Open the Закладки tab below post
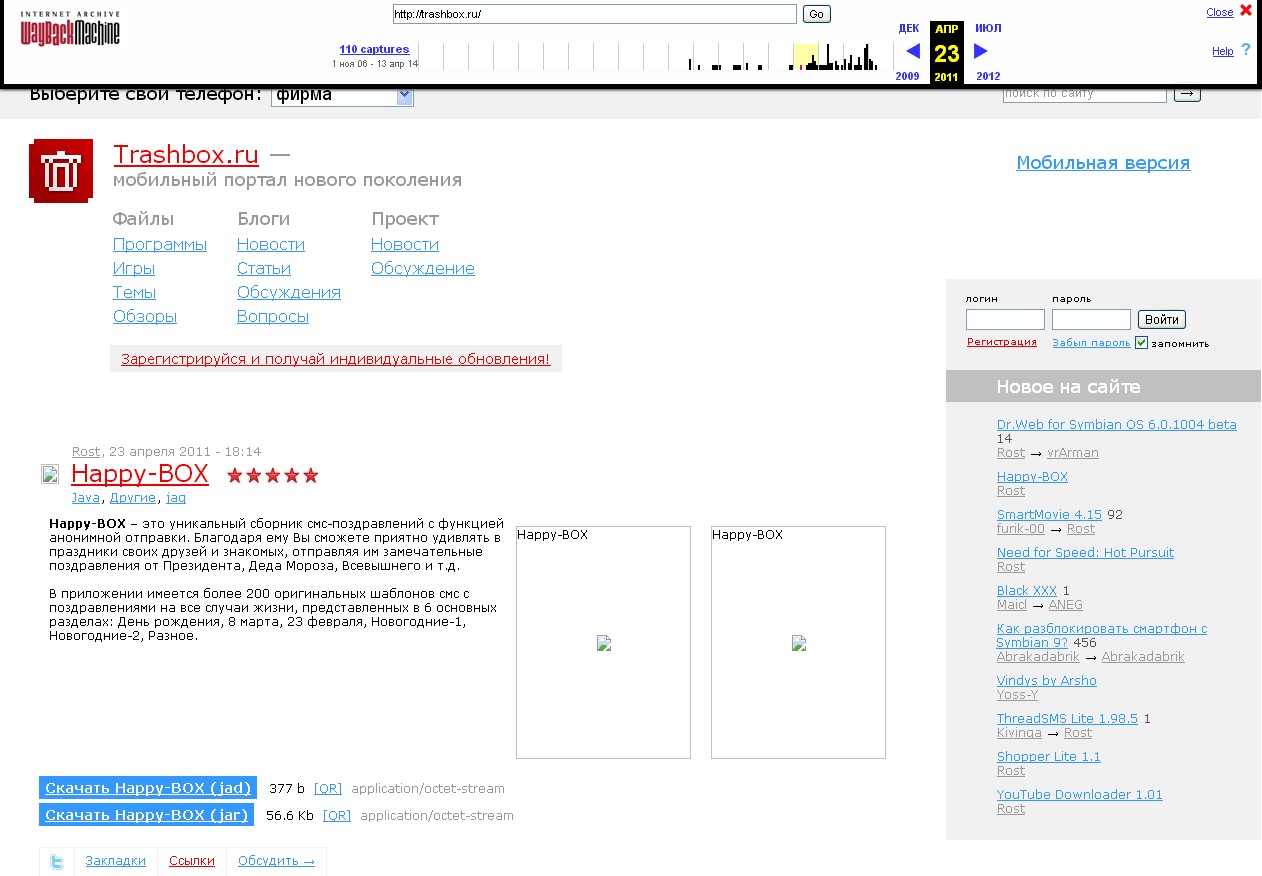1262x876 pixels. pyautogui.click(x=115, y=861)
